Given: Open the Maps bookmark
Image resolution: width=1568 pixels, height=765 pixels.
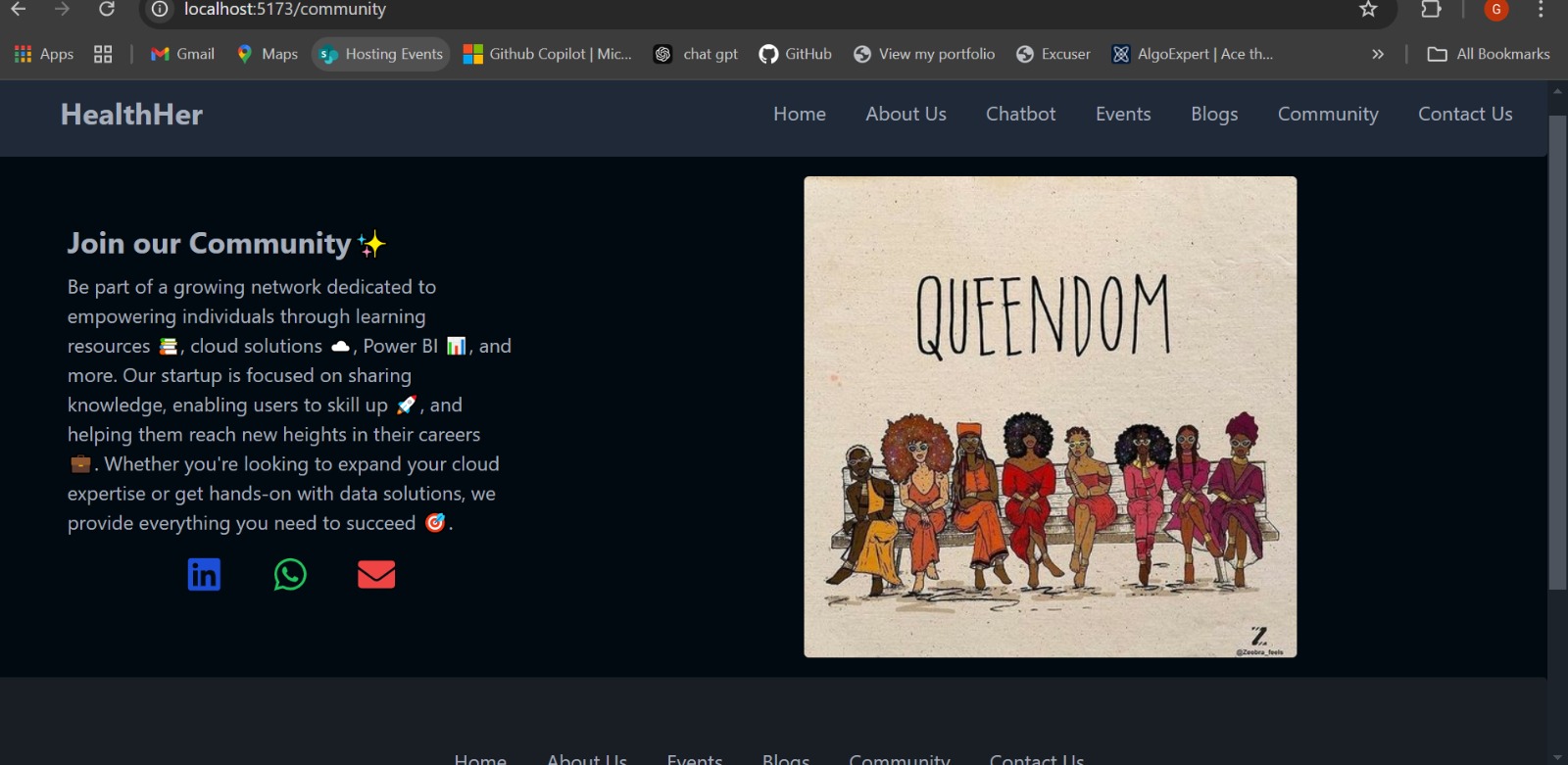Looking at the screenshot, I should 267,54.
